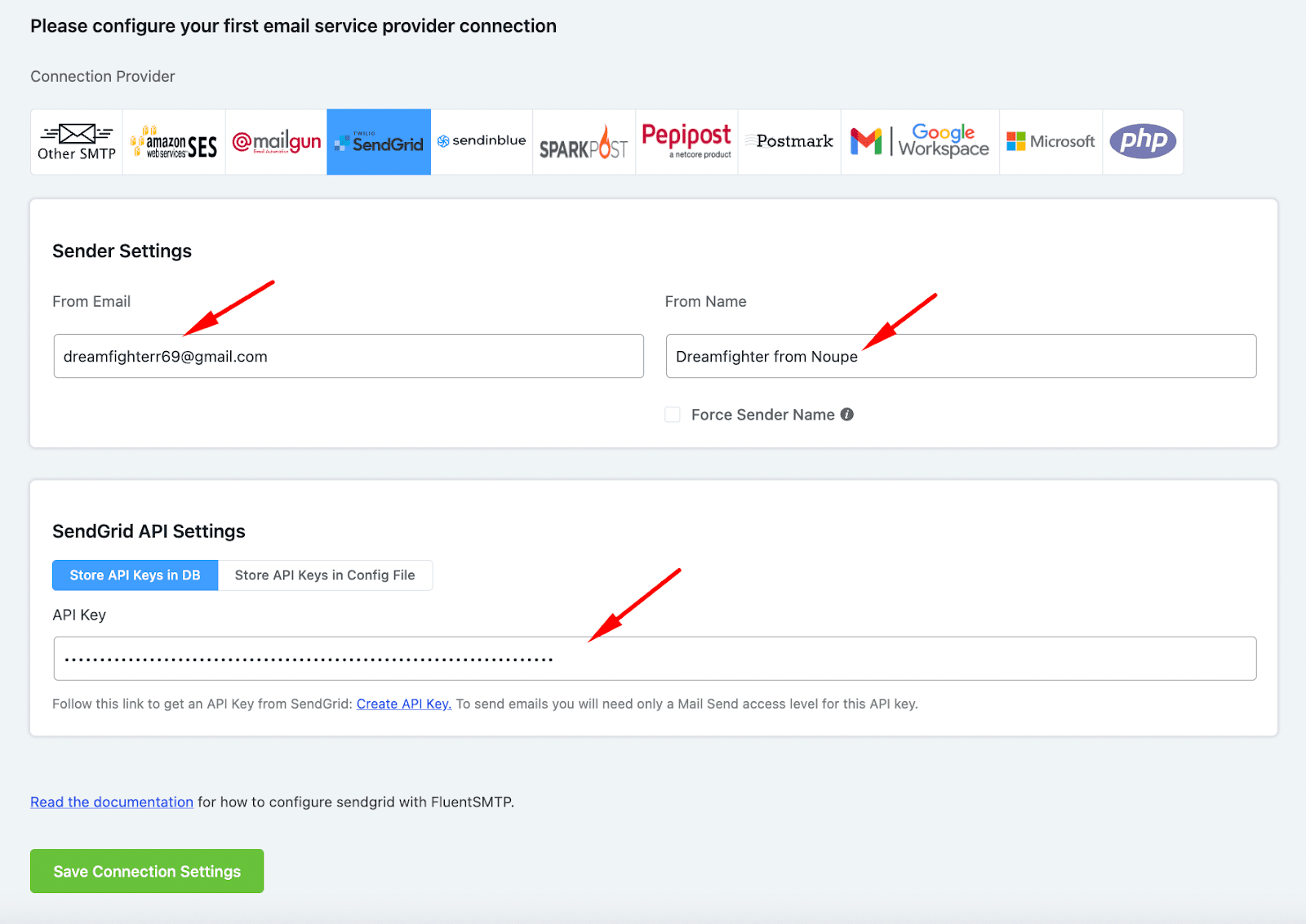Select the SendGrid provider tile

379,142
